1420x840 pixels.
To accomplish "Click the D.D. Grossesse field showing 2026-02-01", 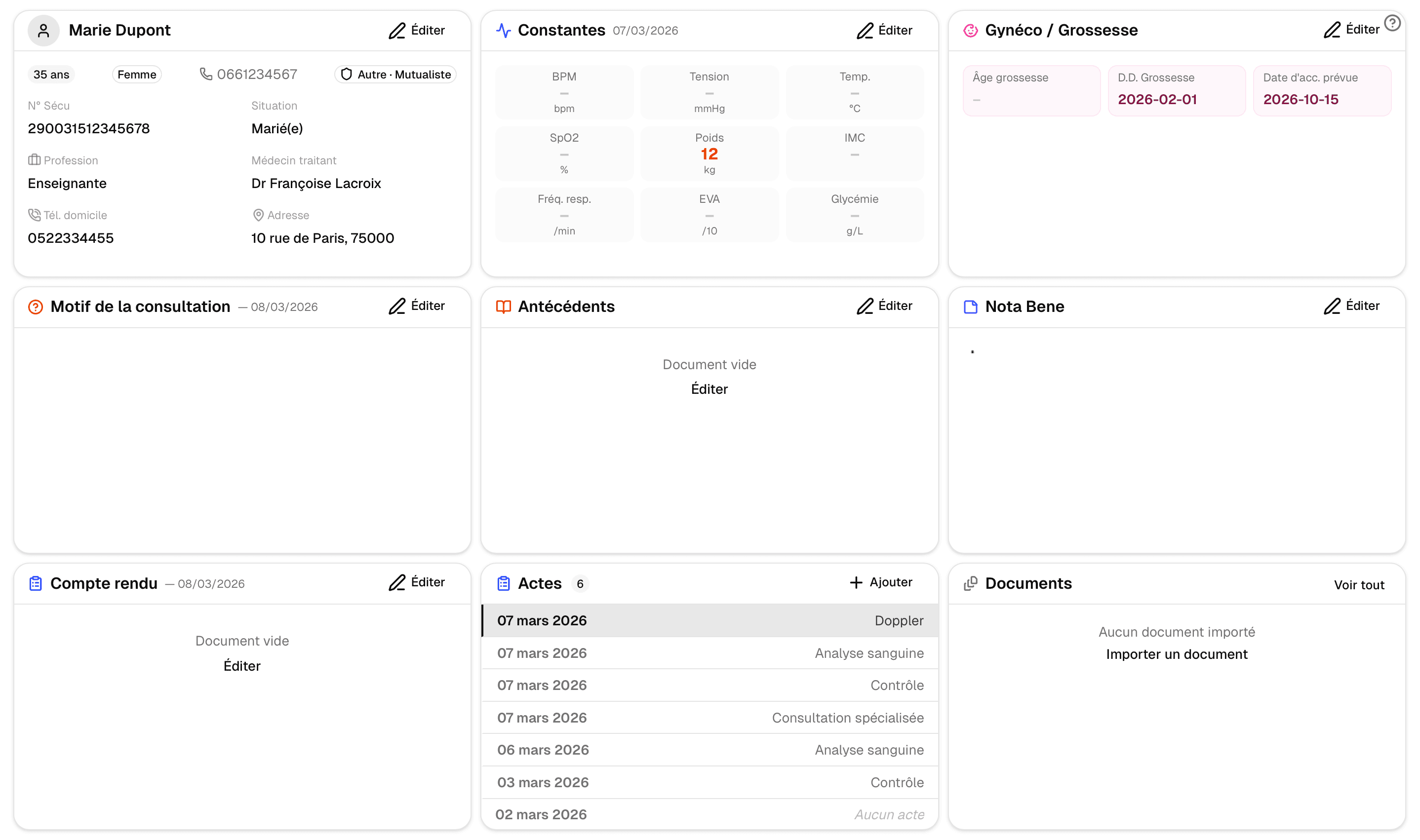I will point(1176,91).
